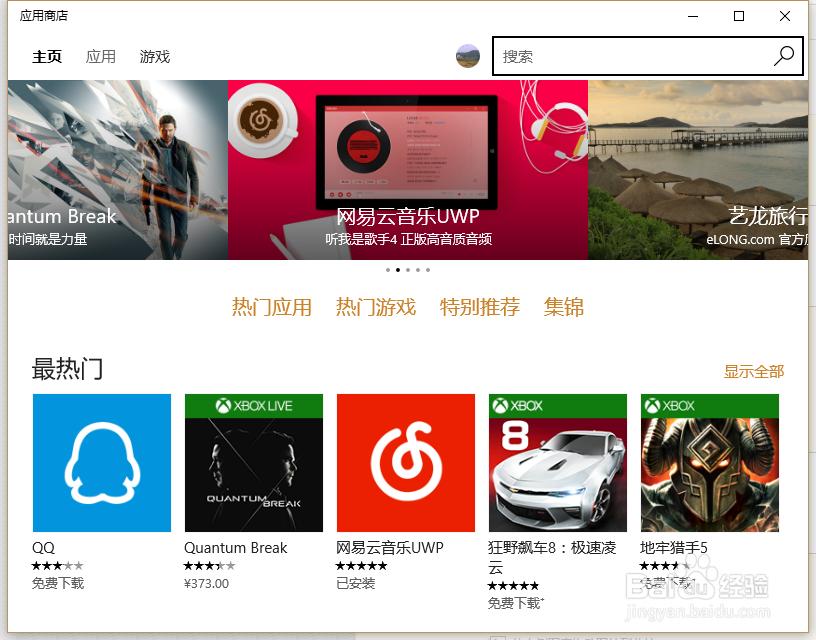The width and height of the screenshot is (816, 640).
Task: Minimize the 应用商店 window
Action: tap(693, 16)
